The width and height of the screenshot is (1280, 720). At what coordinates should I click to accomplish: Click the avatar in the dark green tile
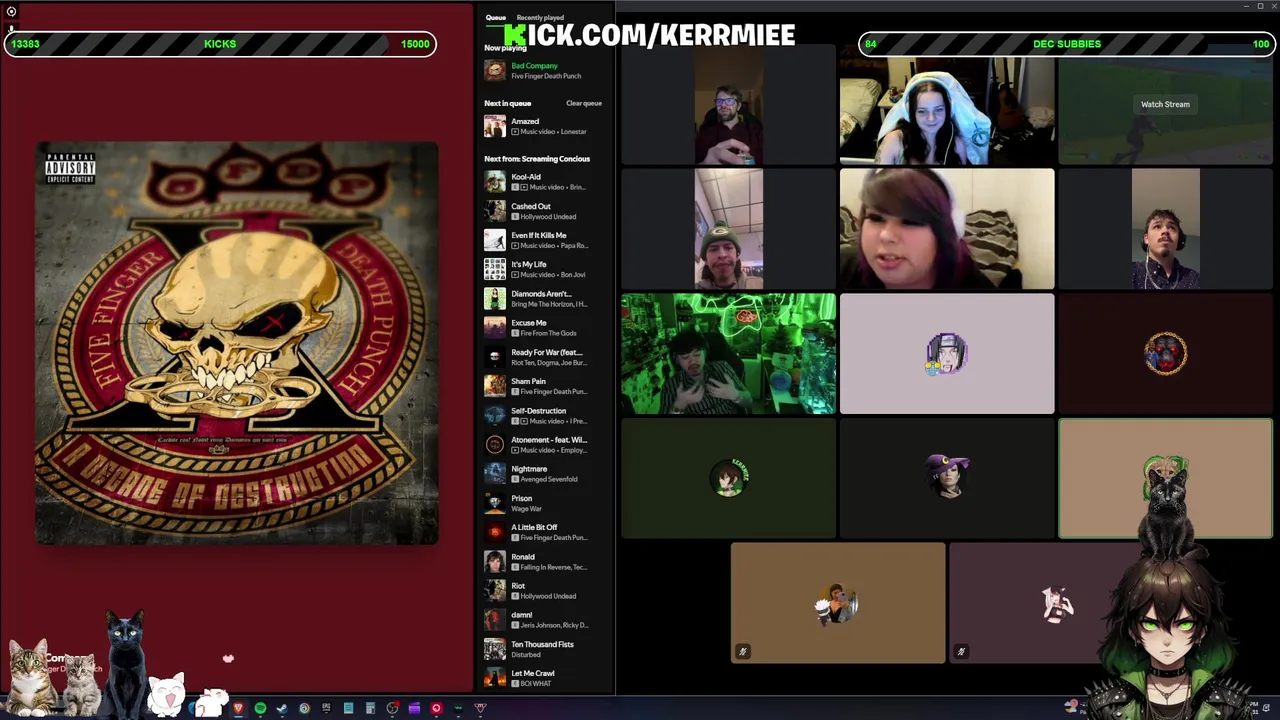(728, 477)
